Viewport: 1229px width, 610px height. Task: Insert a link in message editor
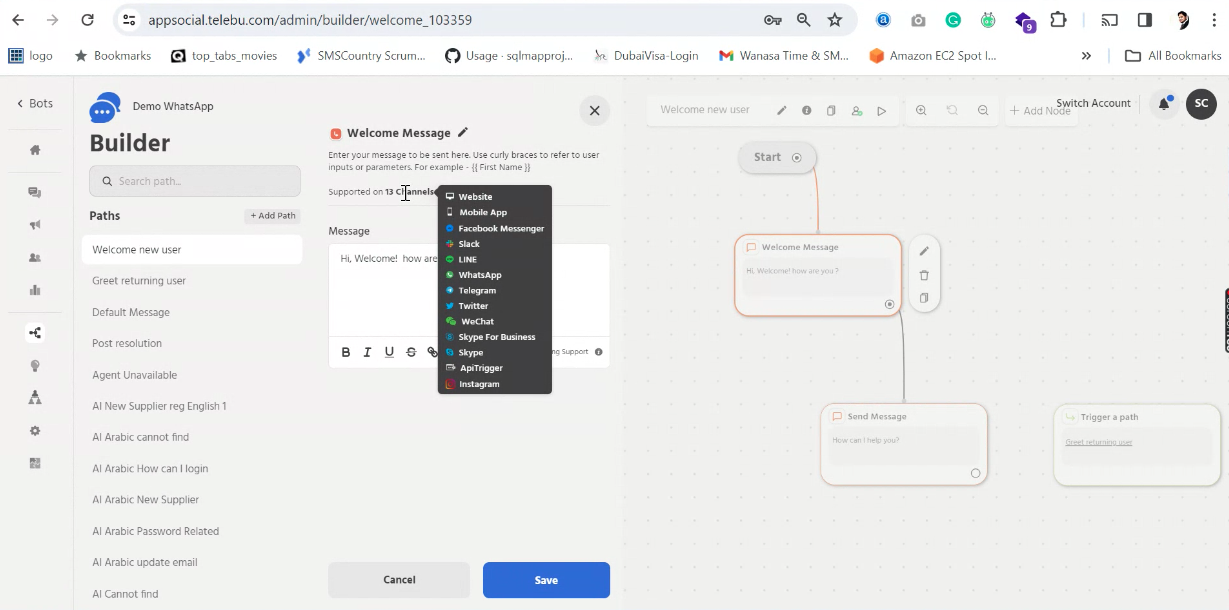point(432,352)
